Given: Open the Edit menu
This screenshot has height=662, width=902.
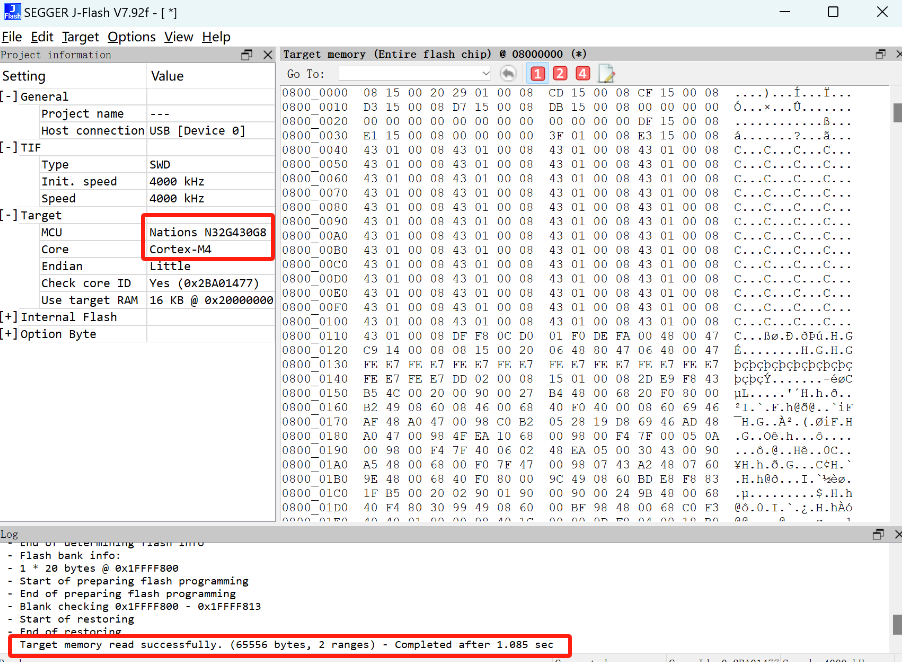Looking at the screenshot, I should click(x=42, y=37).
